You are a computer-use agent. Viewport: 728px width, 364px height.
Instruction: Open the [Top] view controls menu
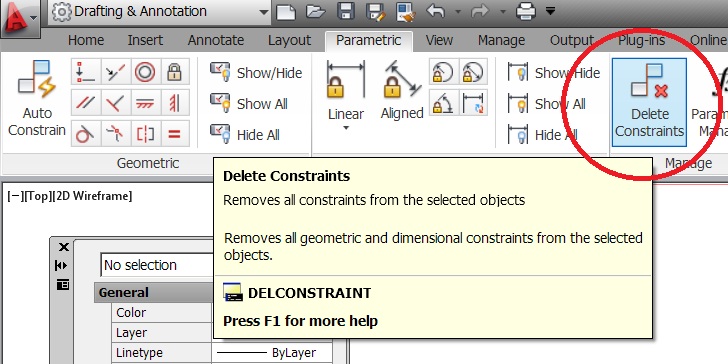(37, 196)
